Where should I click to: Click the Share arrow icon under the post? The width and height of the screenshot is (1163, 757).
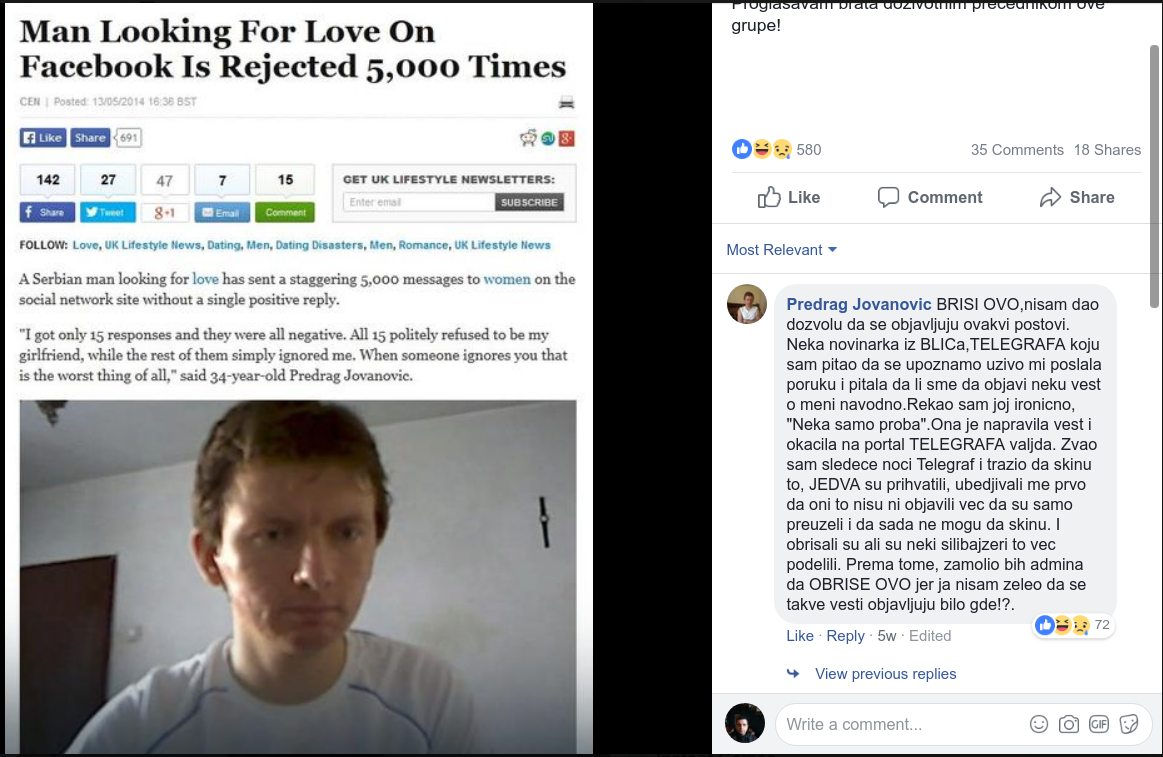[1050, 197]
